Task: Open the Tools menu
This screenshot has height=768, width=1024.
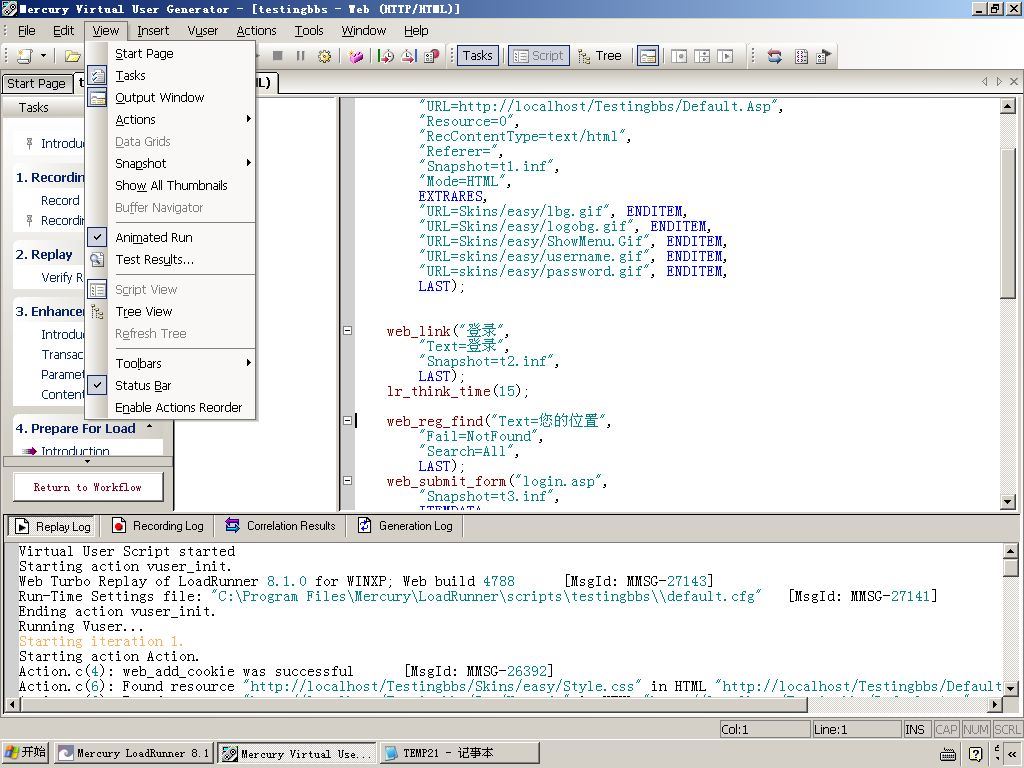Action: [309, 31]
